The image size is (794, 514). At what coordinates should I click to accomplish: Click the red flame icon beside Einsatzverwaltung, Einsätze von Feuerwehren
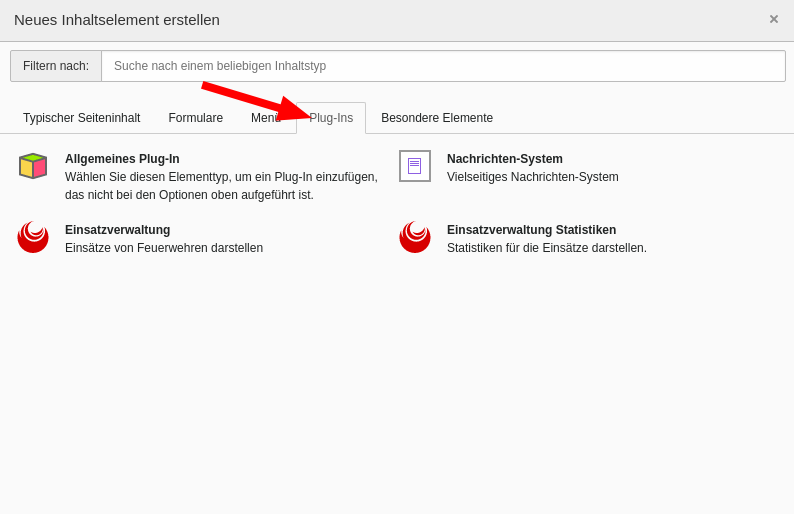pos(33,237)
